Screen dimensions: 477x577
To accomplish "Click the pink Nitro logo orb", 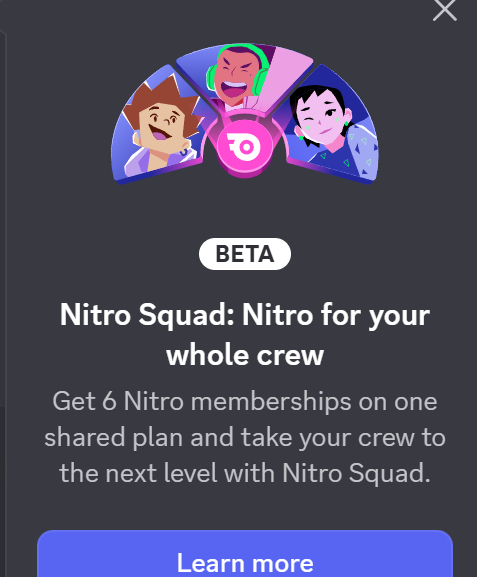I will coord(244,147).
